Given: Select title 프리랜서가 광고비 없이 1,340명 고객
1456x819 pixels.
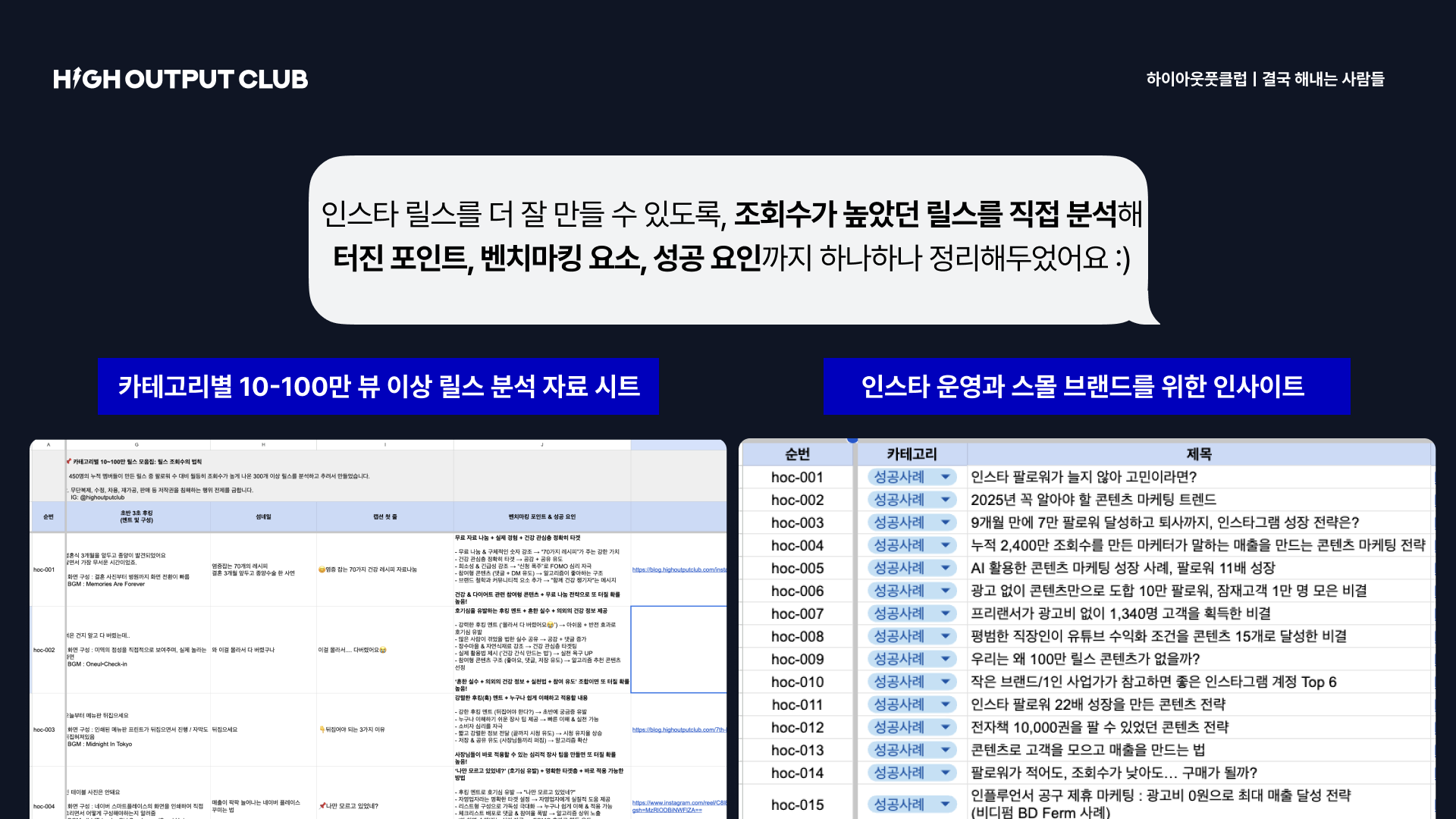Looking at the screenshot, I should tap(1121, 613).
